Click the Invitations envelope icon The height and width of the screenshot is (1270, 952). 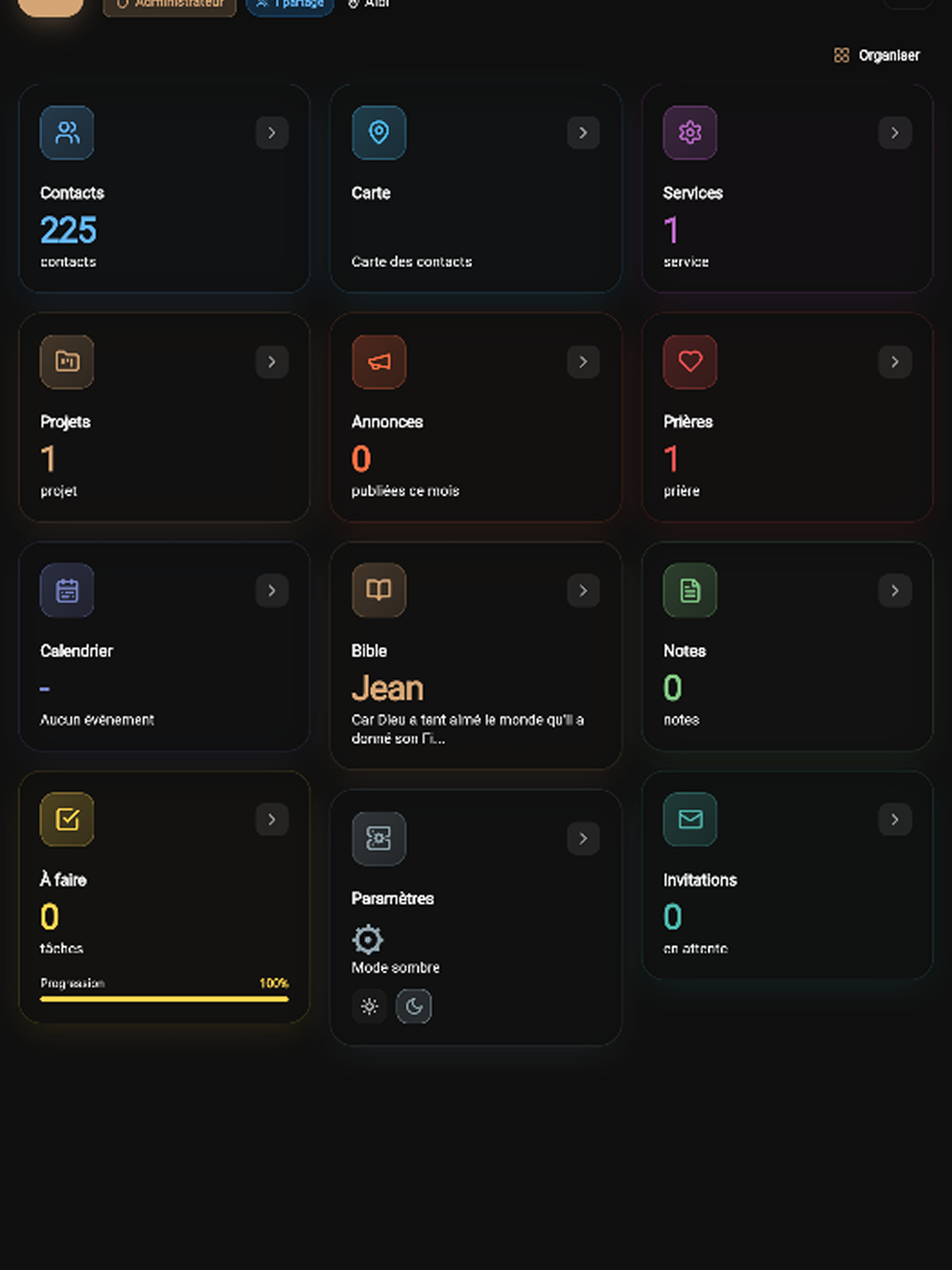(690, 819)
